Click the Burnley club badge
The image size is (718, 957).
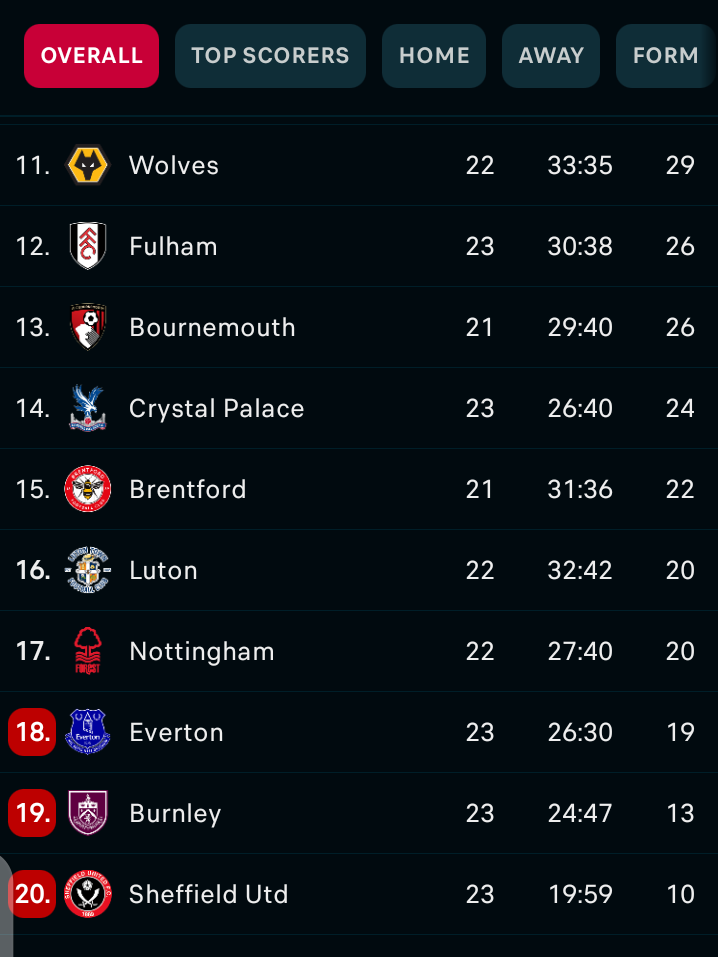click(x=88, y=813)
